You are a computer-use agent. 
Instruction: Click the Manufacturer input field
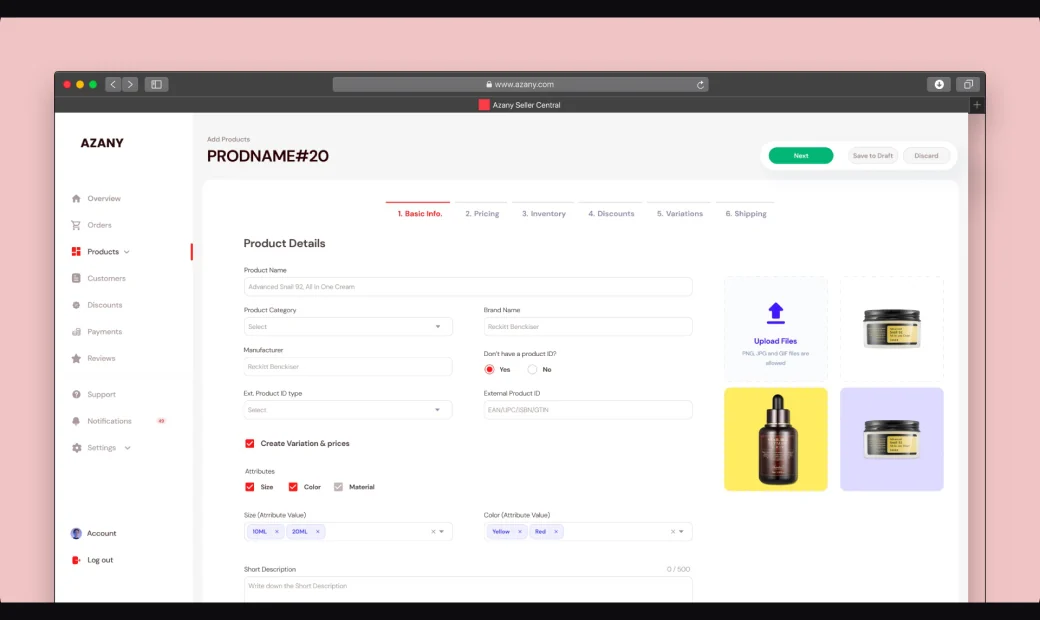click(348, 367)
